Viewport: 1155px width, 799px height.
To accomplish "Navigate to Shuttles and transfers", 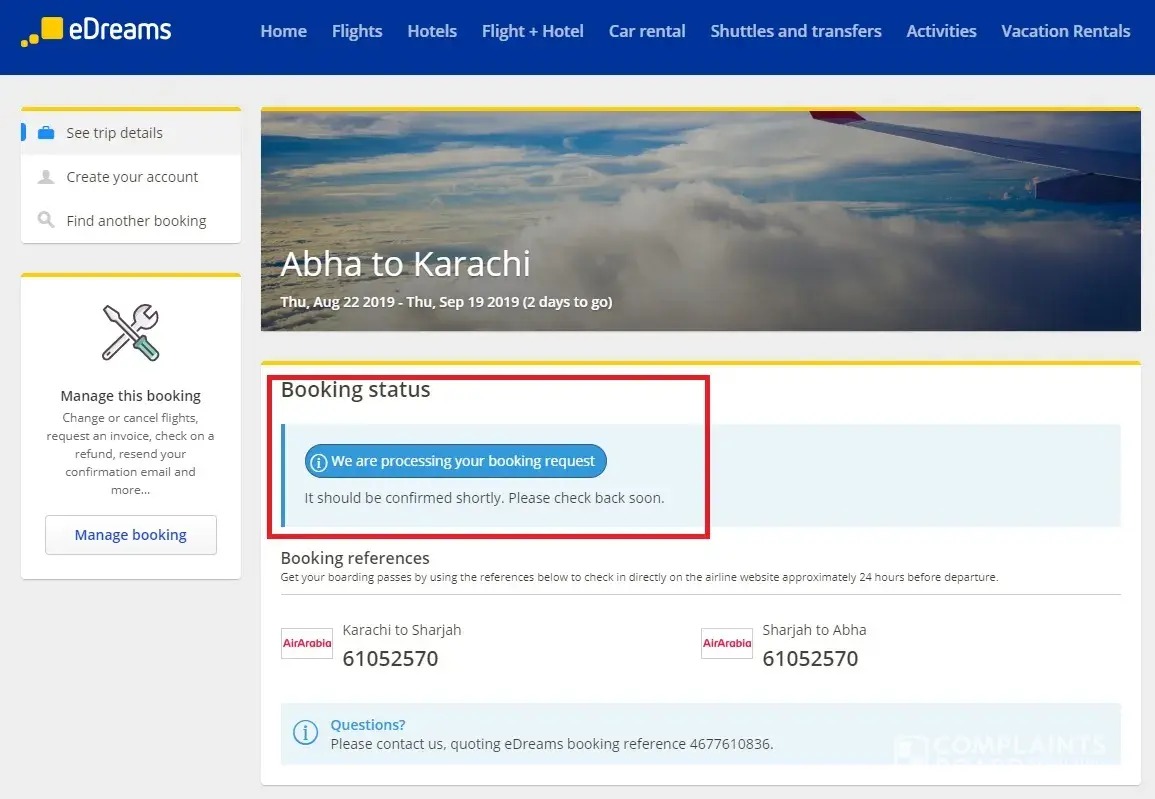I will coord(796,31).
